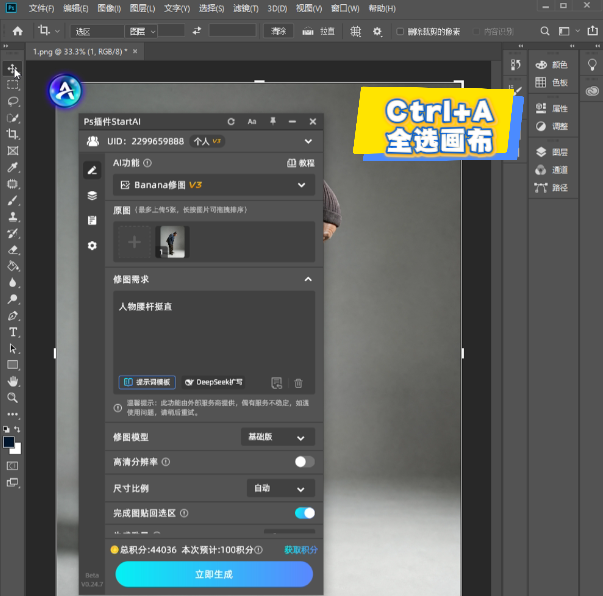Open the StartAI plugin settings gear
The height and width of the screenshot is (596, 603).
(x=92, y=245)
